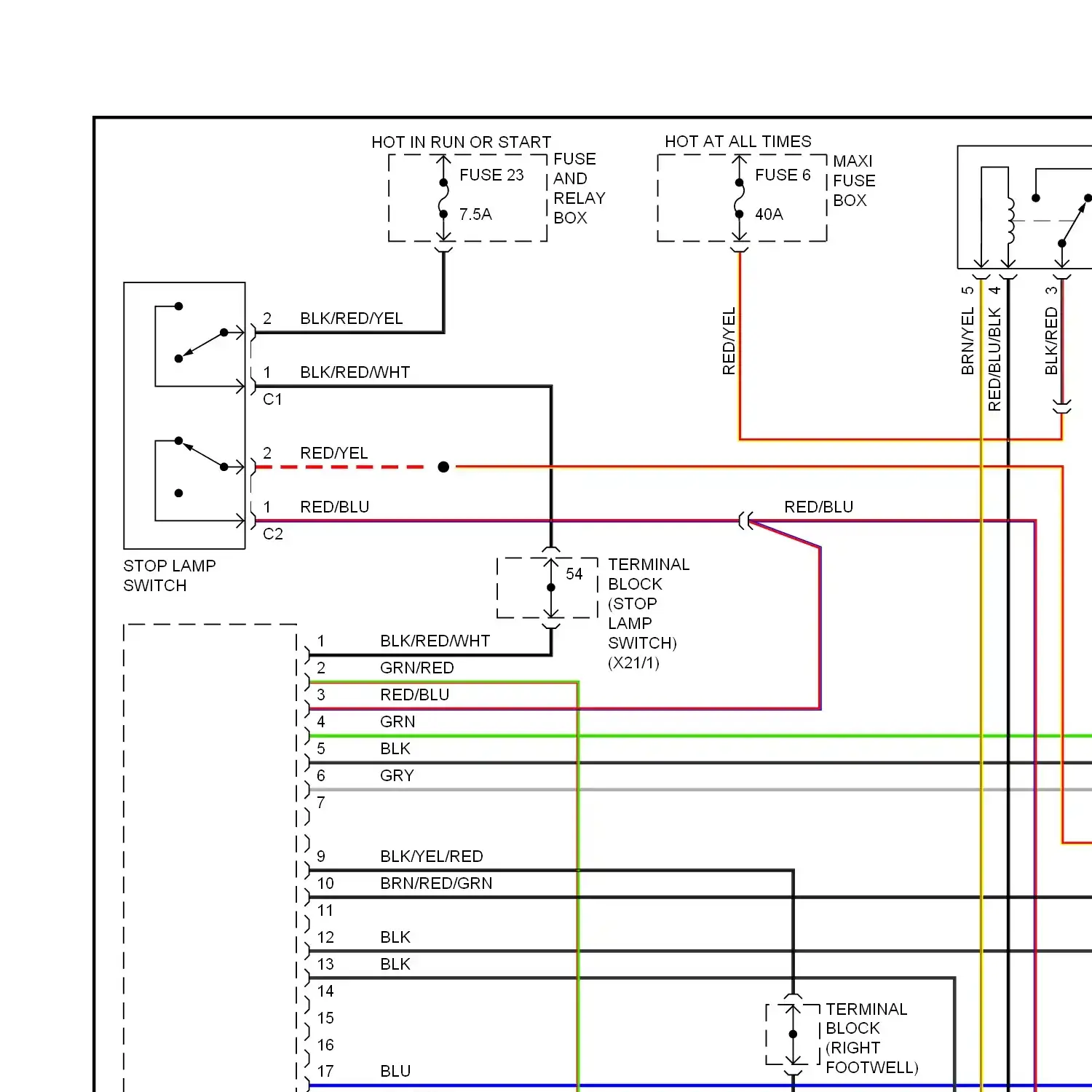Click the vertical BRN/YEL wire label
Viewport: 1092px width, 1092px height.
point(968,341)
